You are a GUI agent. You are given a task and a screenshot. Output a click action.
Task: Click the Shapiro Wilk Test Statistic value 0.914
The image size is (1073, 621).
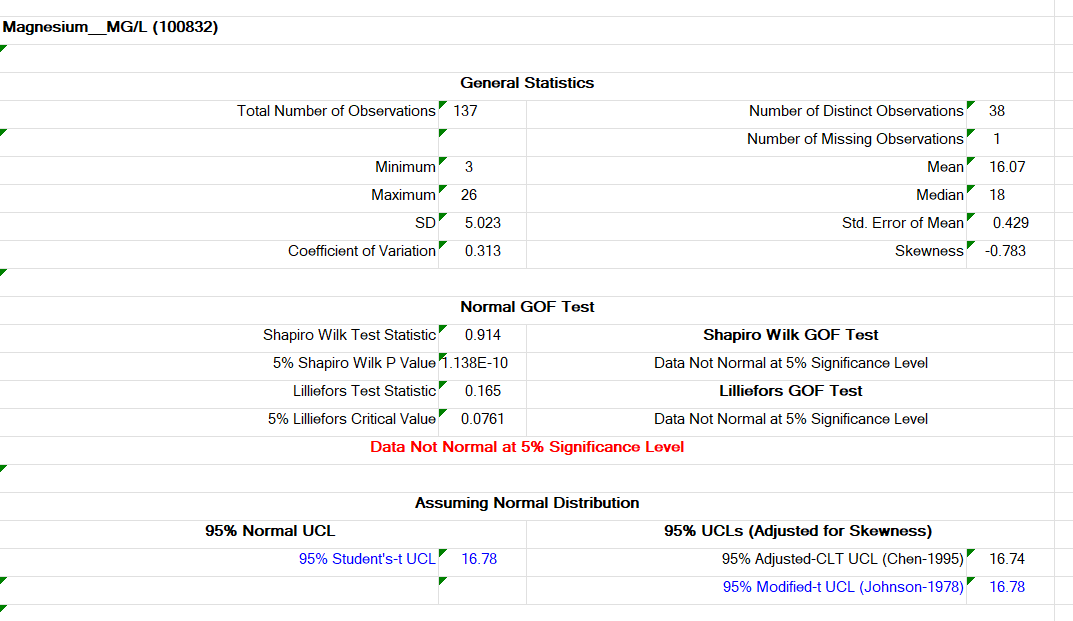coord(482,335)
